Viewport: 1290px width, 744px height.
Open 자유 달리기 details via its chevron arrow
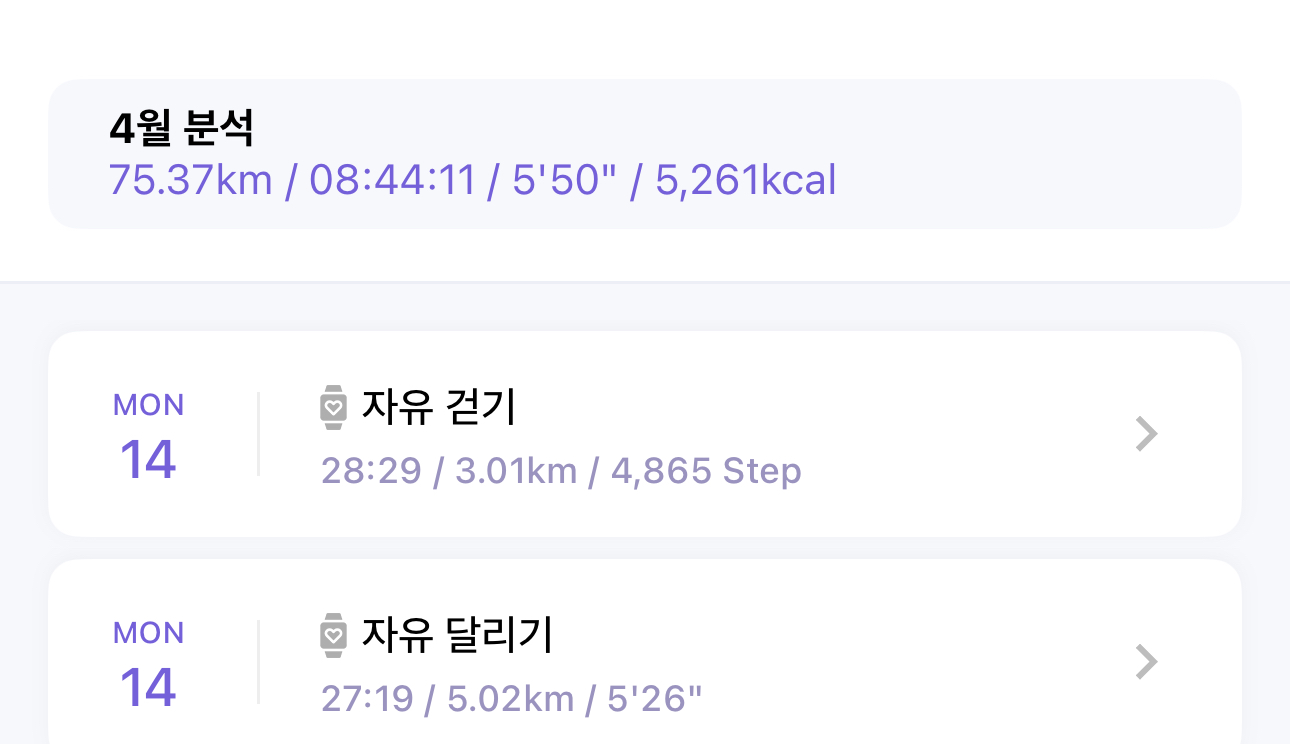tap(1147, 662)
